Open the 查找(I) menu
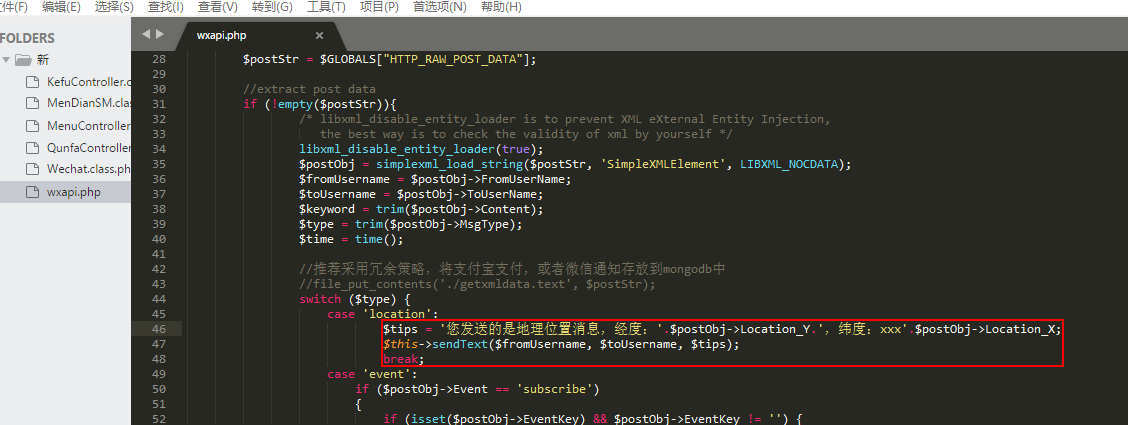The height and width of the screenshot is (425, 1128). [x=165, y=7]
